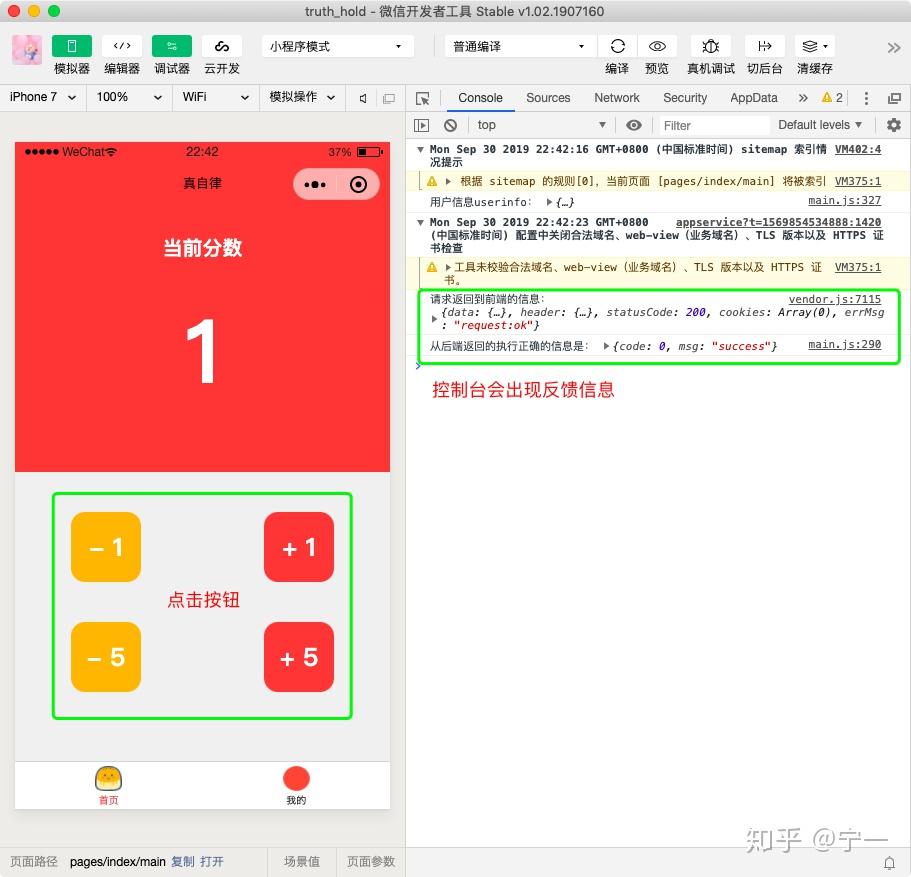
Task: Open the 云开发 console
Action: tap(221, 45)
